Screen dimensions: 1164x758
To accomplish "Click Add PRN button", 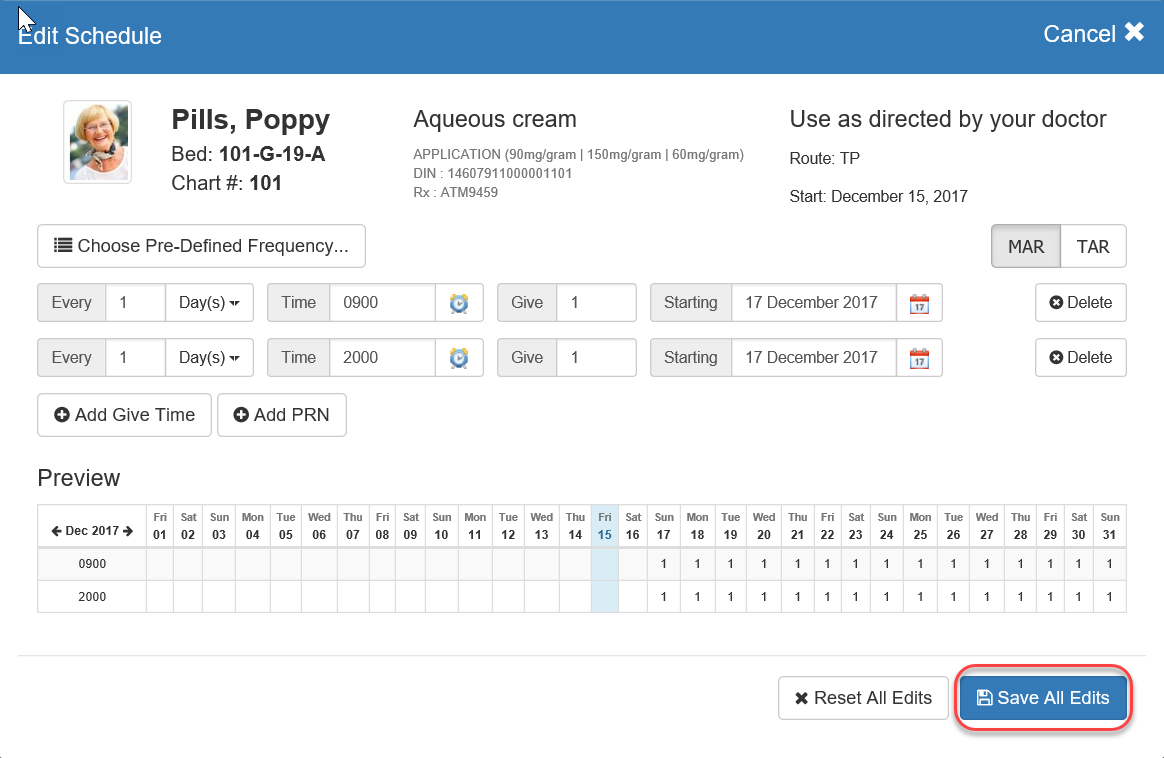I will coord(281,415).
